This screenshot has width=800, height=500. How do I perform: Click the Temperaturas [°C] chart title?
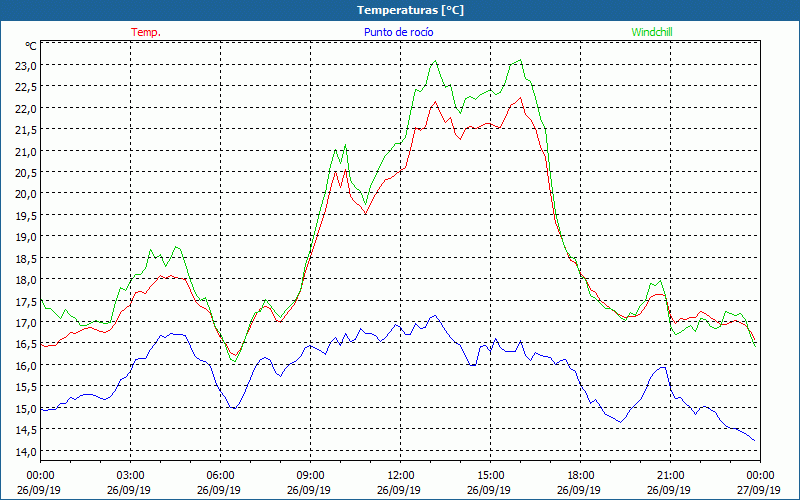tap(410, 10)
